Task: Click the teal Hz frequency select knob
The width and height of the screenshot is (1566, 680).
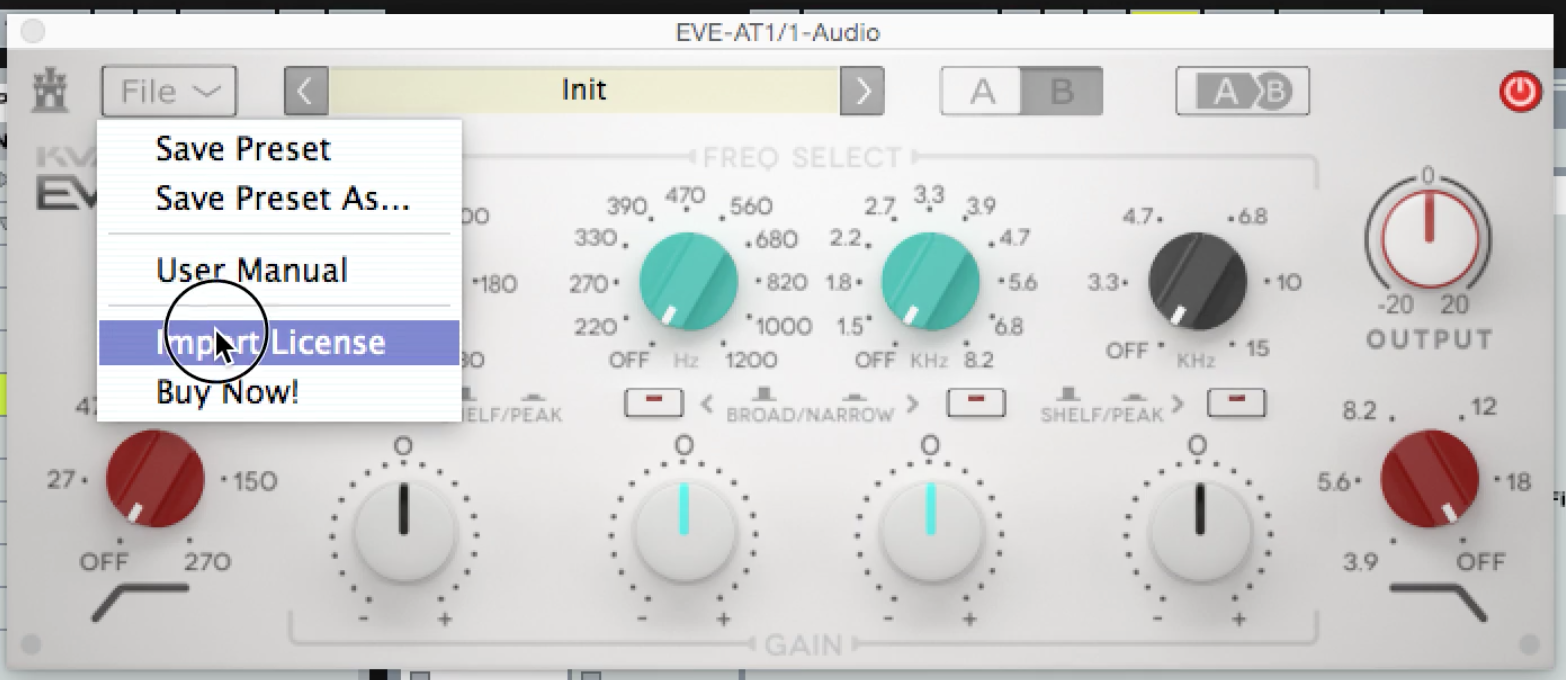Action: click(688, 281)
